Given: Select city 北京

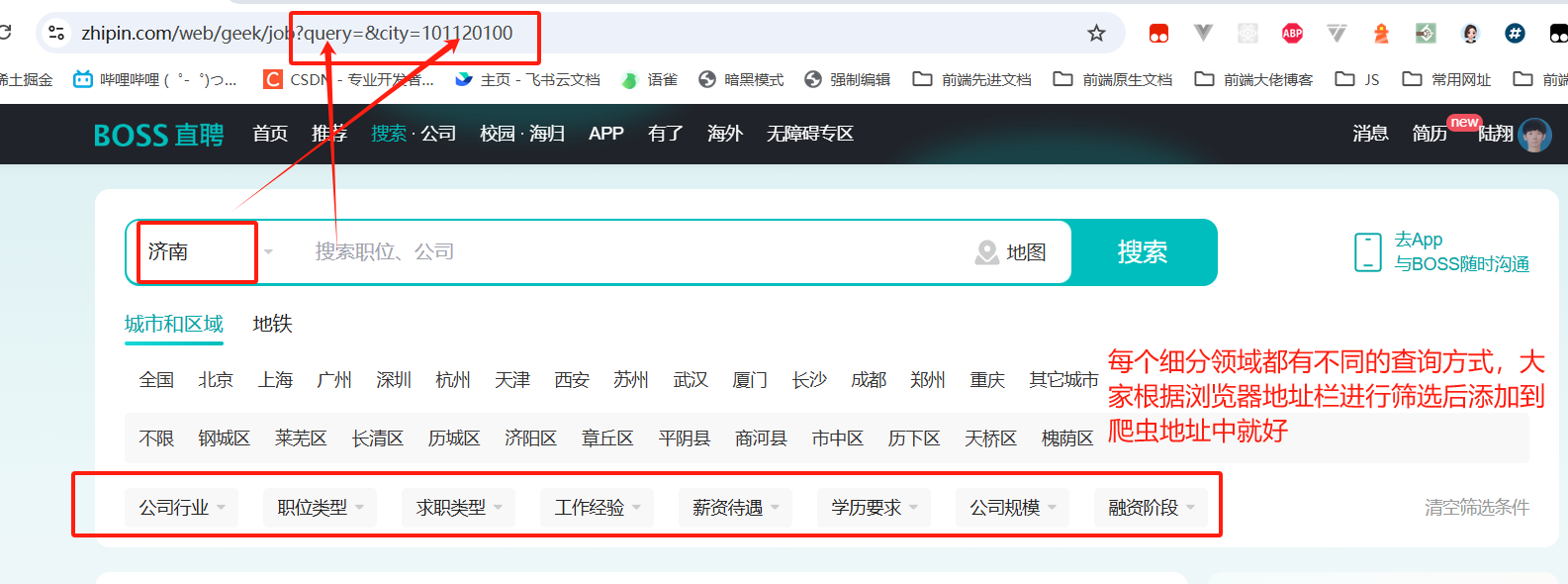Looking at the screenshot, I should (216, 380).
